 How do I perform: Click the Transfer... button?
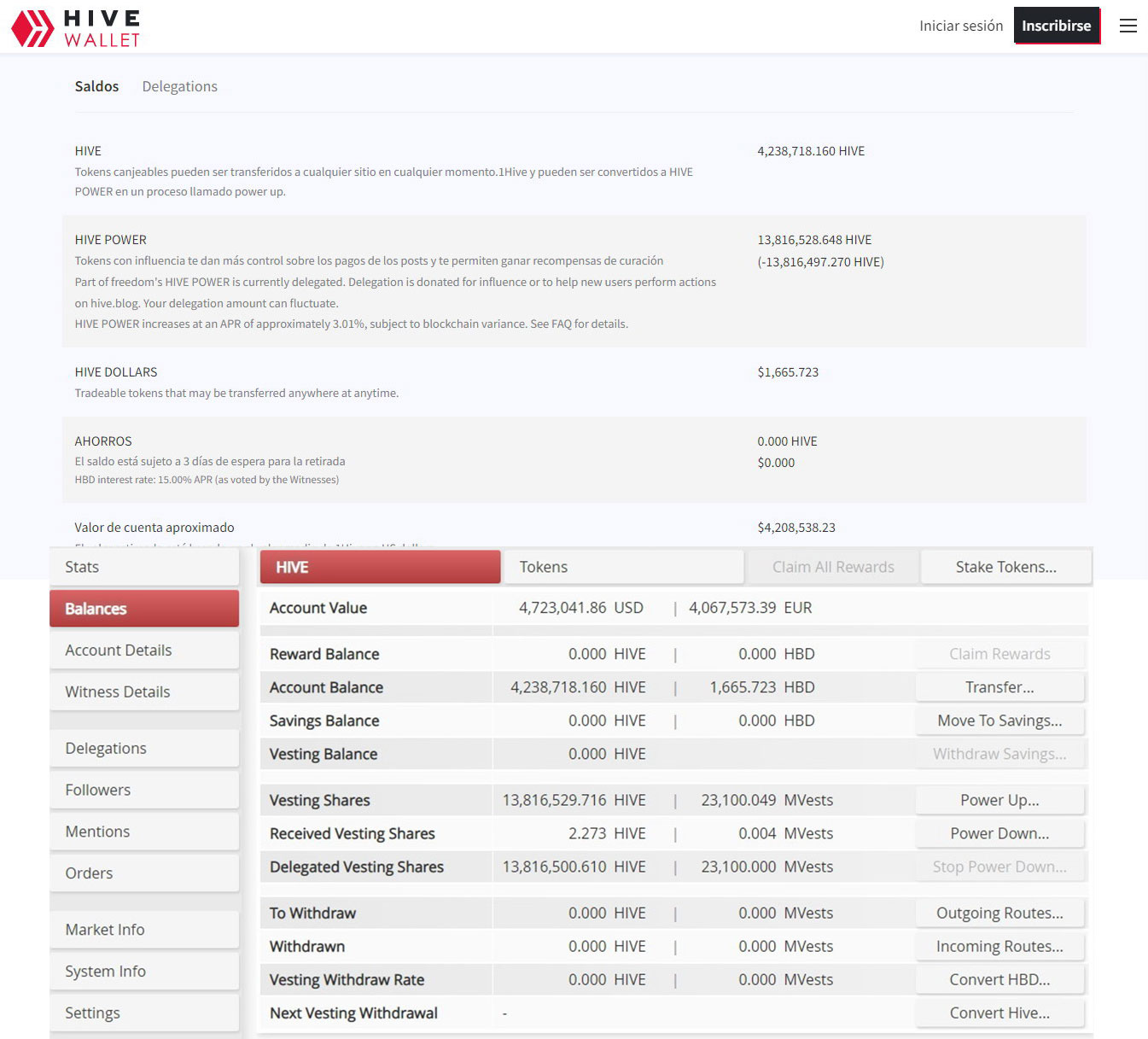999,687
